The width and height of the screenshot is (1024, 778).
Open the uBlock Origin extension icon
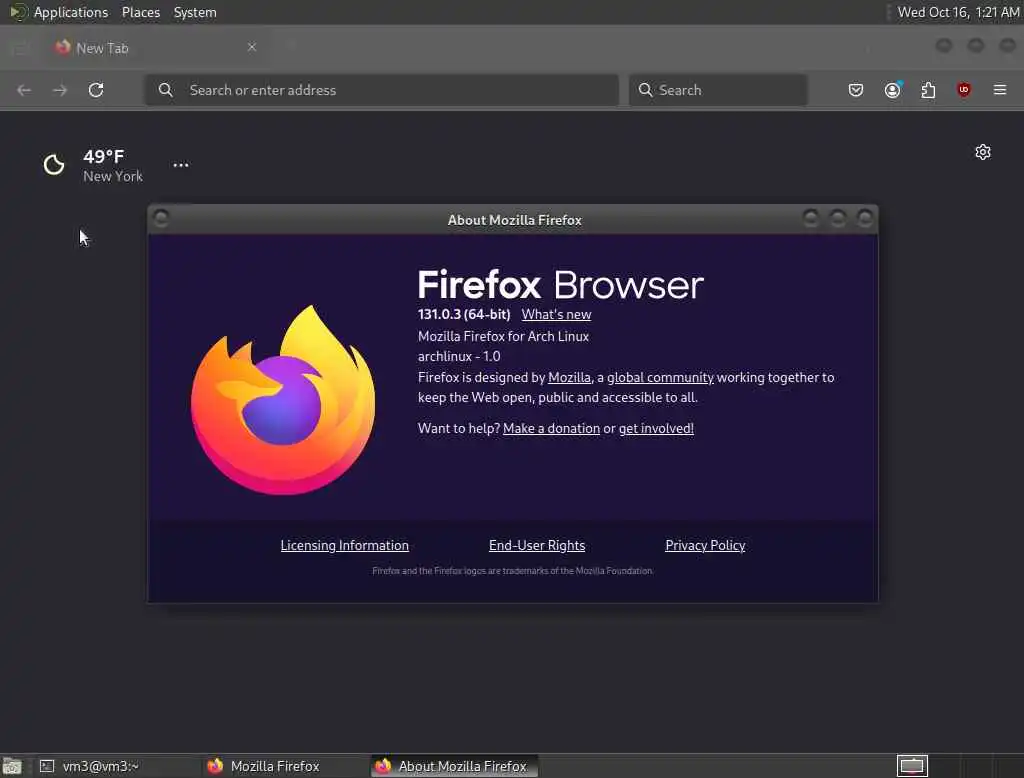[963, 90]
